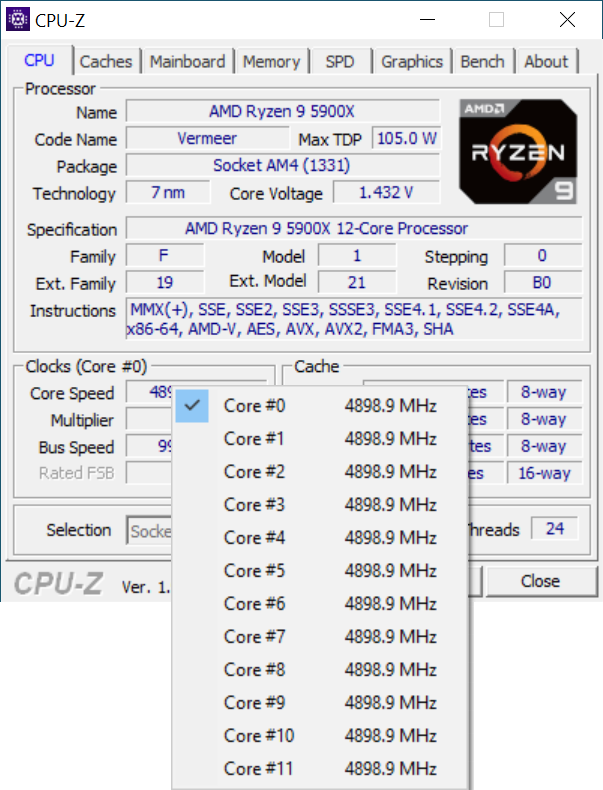Select Core #8 menu entry
This screenshot has width=603, height=790.
coord(320,670)
